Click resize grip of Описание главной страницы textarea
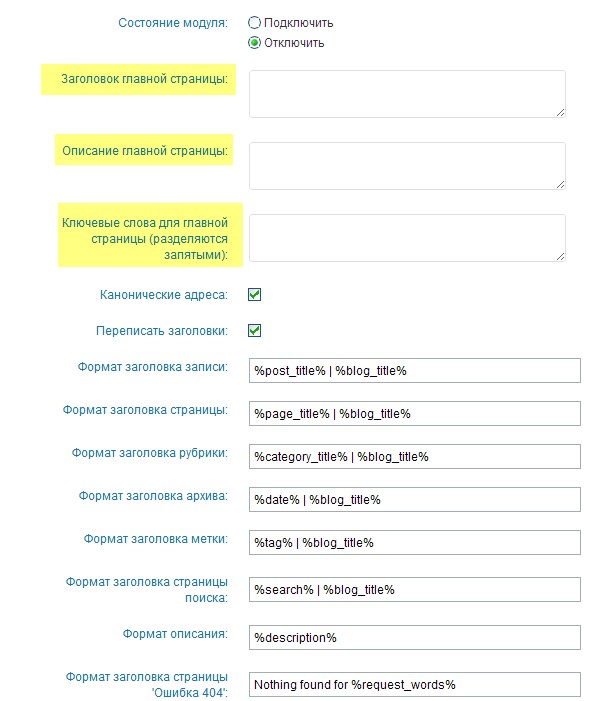Image resolution: width=599 pixels, height=701 pixels. (561, 185)
